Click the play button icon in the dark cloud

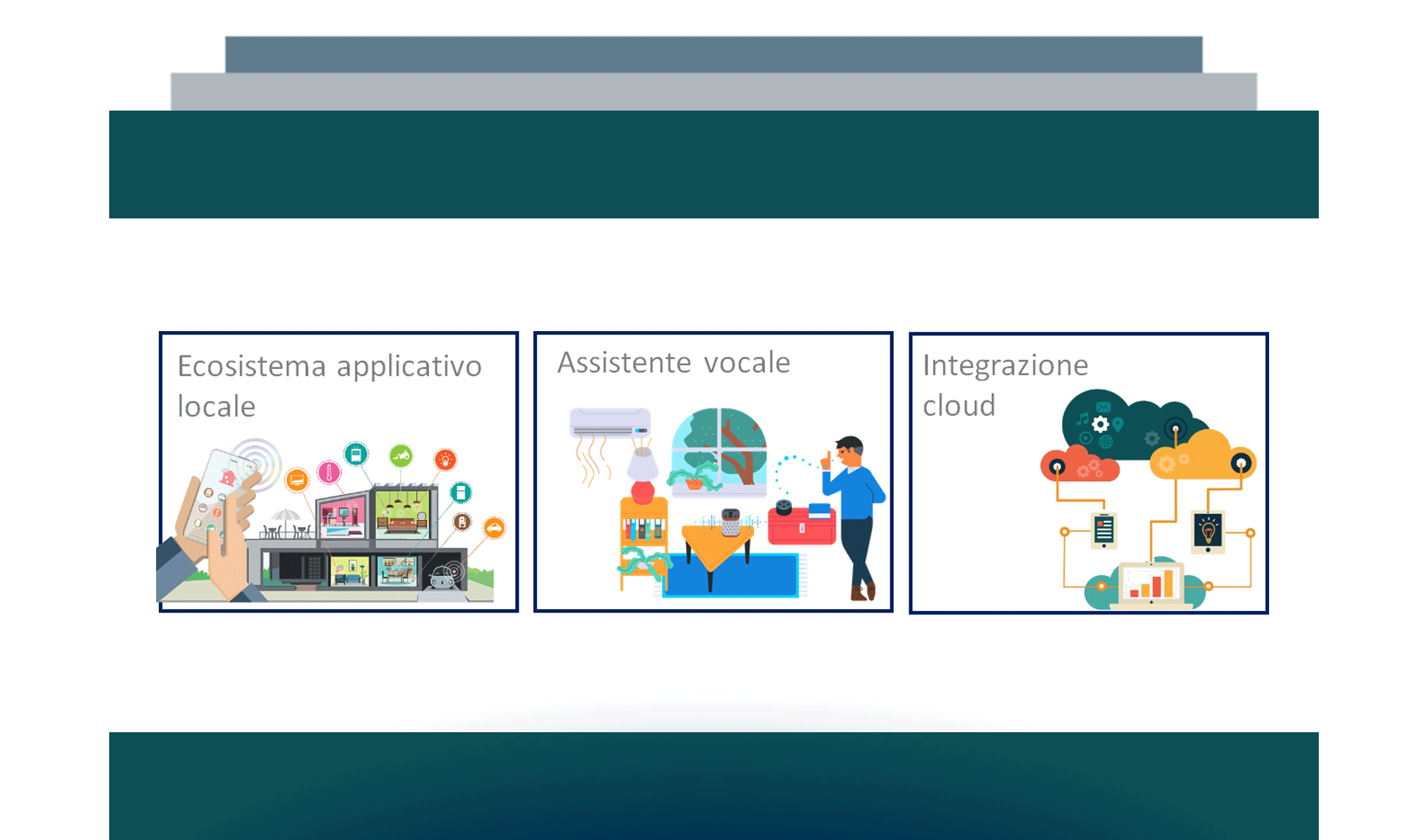click(1086, 437)
